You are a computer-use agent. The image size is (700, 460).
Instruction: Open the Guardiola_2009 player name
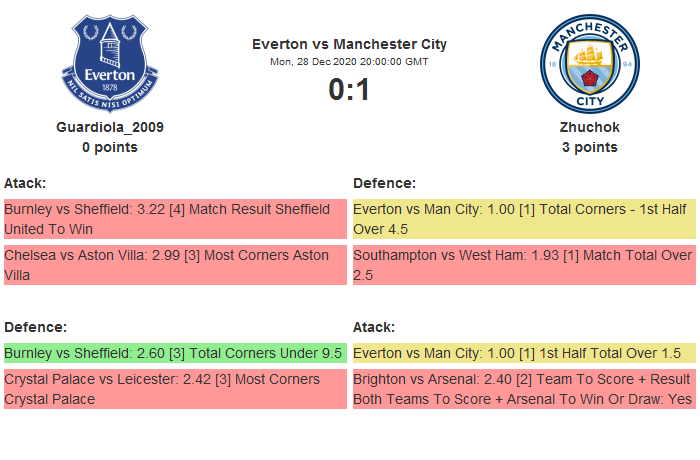(110, 127)
